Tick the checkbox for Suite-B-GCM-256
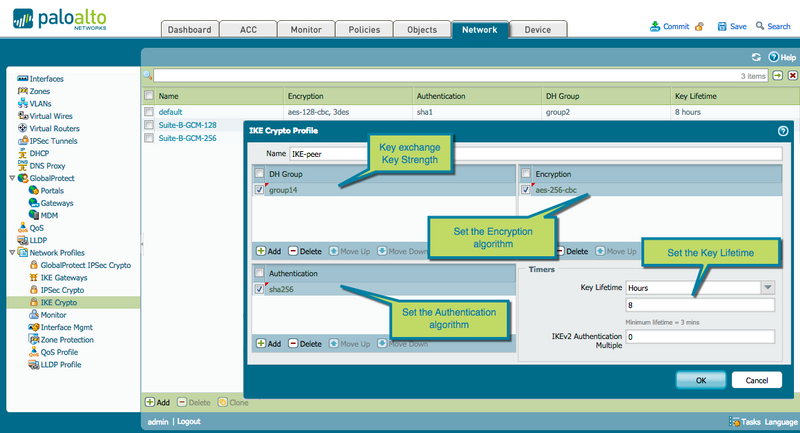The image size is (800, 433). pos(148,138)
